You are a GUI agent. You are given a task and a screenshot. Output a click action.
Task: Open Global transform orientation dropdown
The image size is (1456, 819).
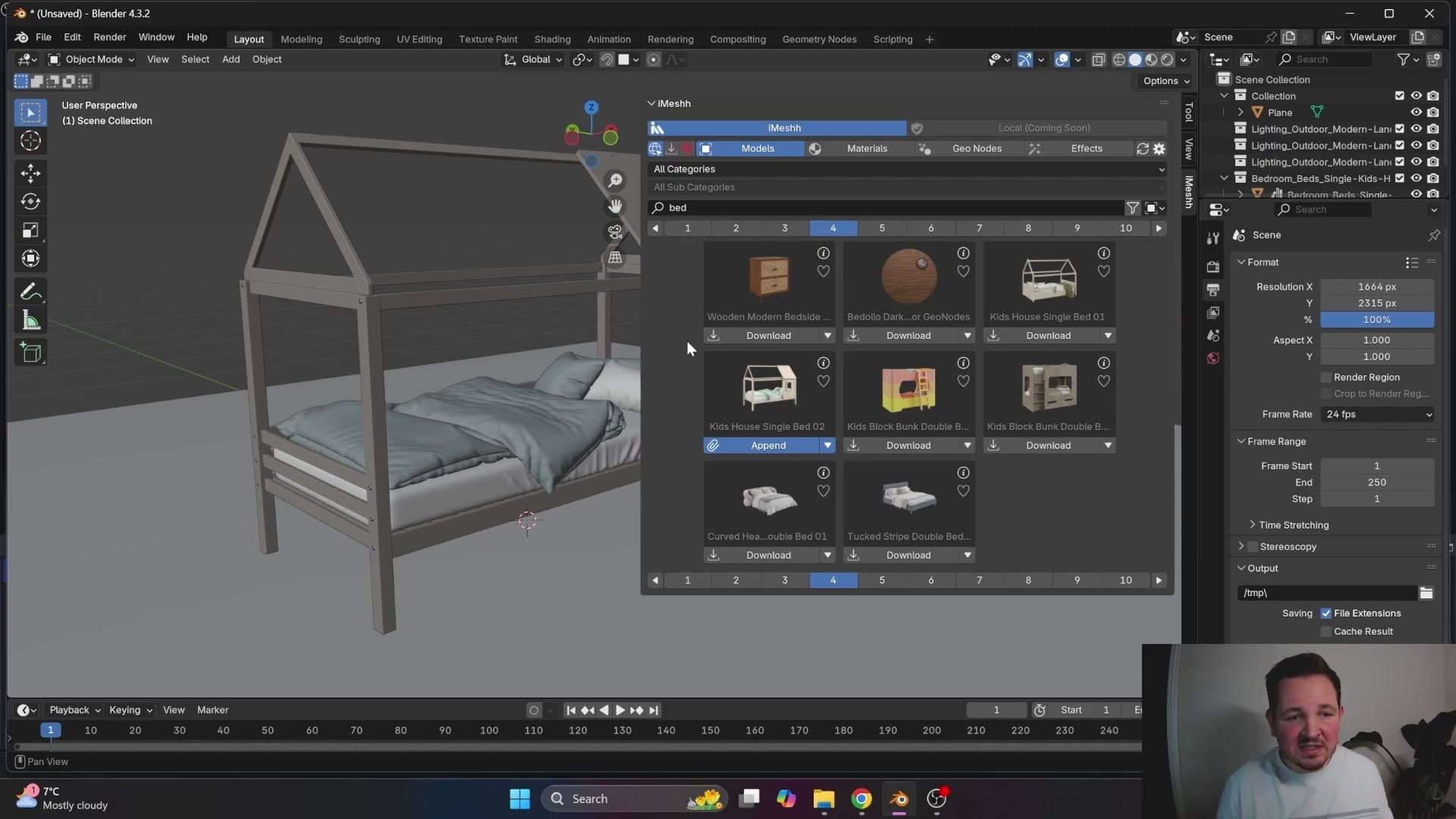[x=534, y=59]
